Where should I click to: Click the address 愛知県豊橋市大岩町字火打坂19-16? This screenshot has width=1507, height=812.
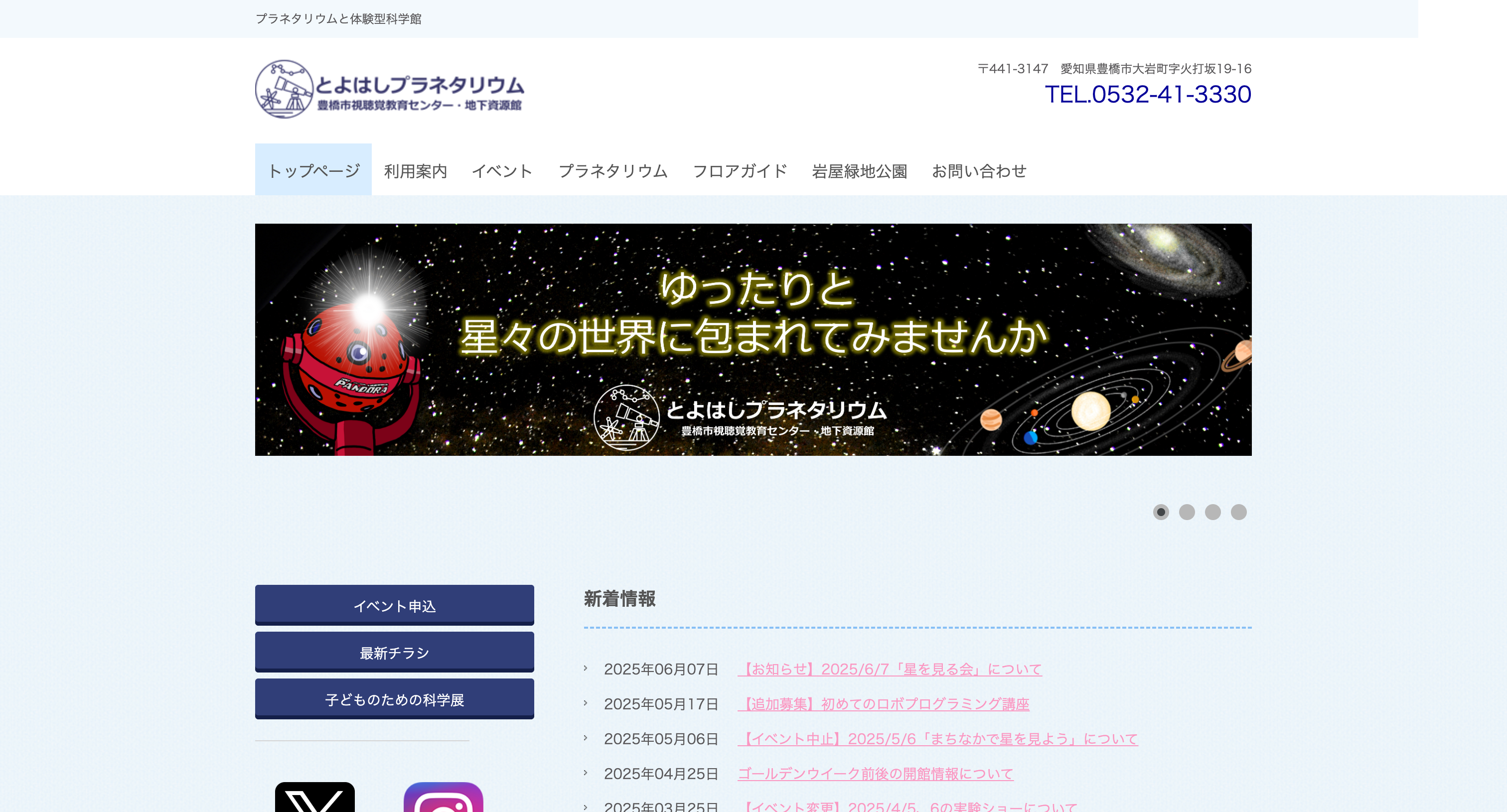coord(1156,69)
